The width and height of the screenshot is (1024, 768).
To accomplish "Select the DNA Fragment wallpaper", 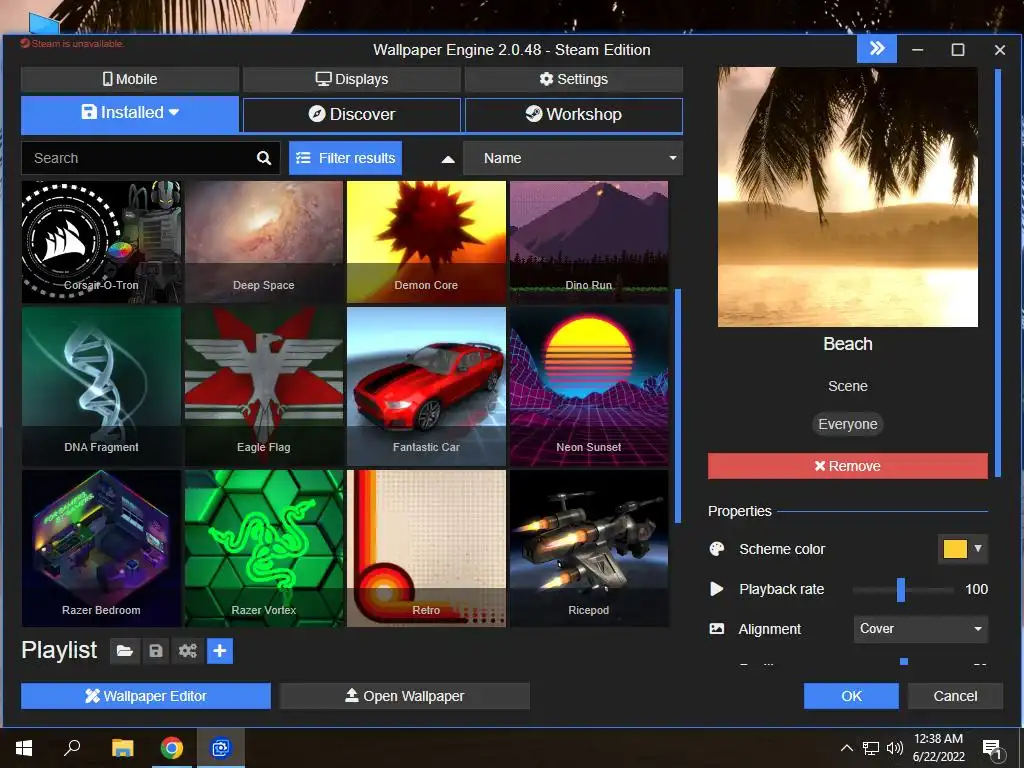I will click(101, 387).
